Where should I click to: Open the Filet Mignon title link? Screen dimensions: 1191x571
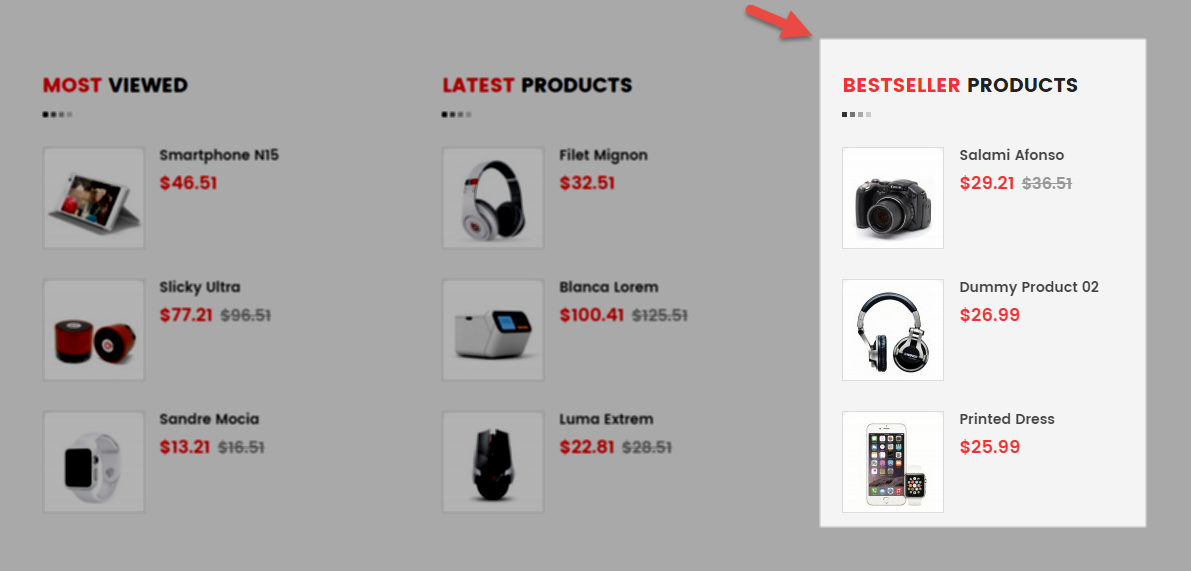pyautogui.click(x=603, y=156)
